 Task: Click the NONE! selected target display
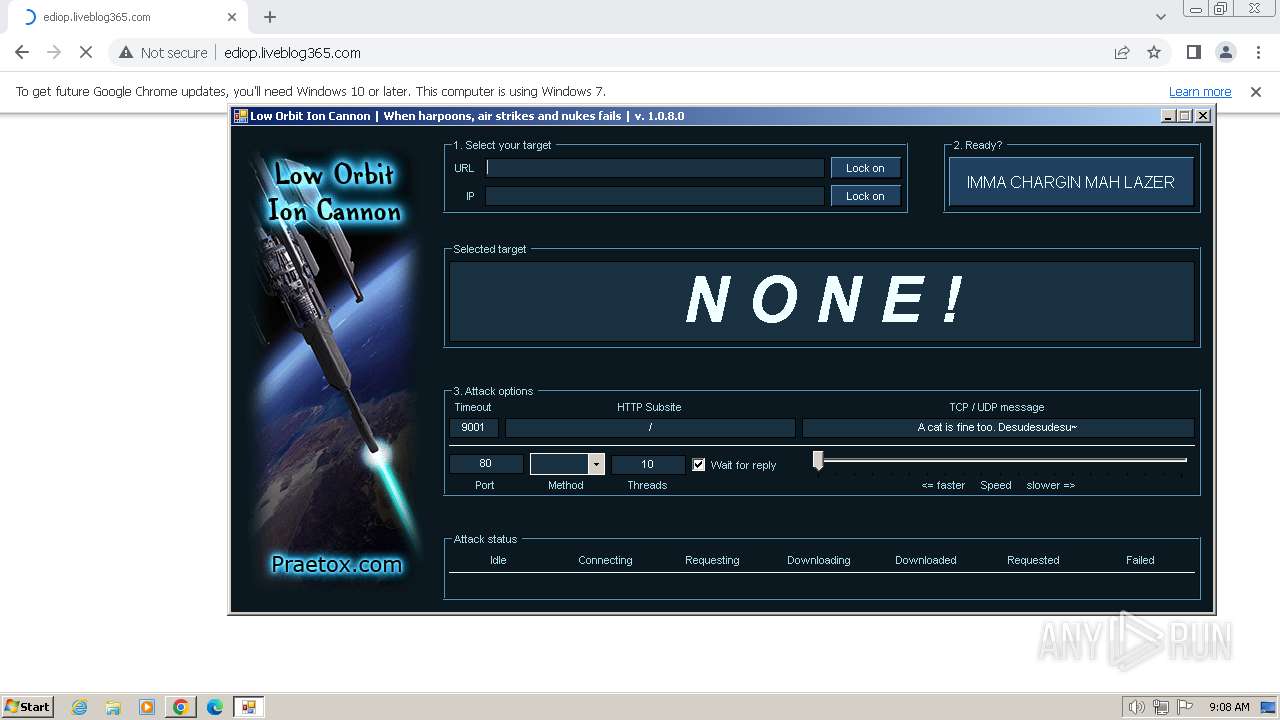pos(822,301)
